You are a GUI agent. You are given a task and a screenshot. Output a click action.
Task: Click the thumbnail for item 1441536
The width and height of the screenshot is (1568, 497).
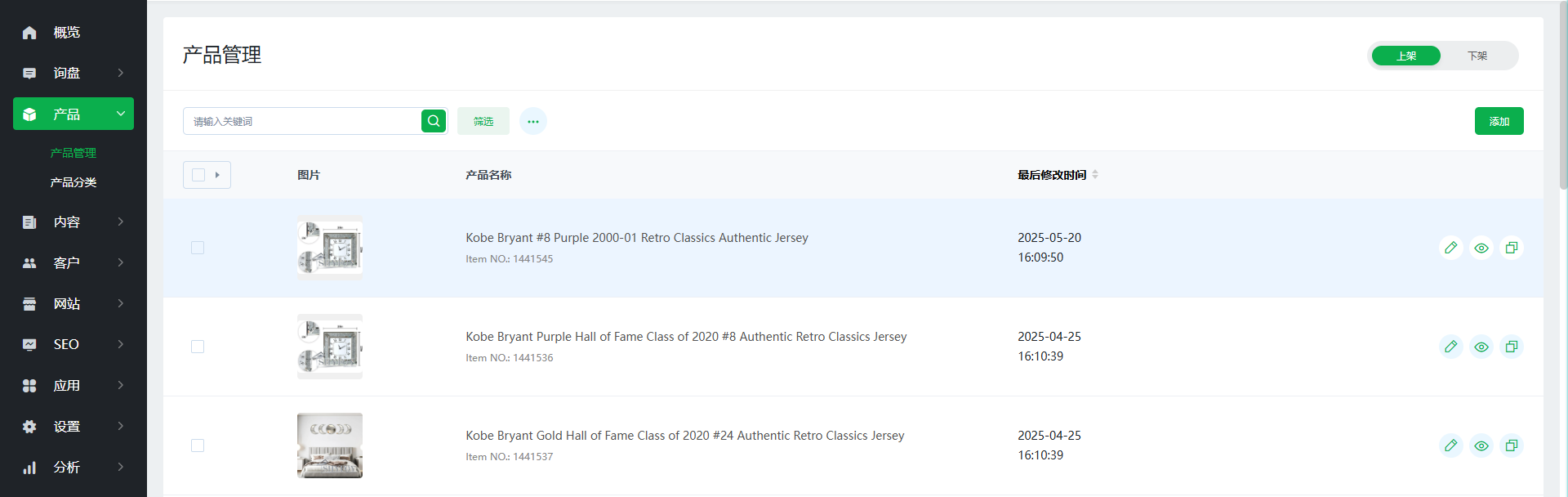330,347
